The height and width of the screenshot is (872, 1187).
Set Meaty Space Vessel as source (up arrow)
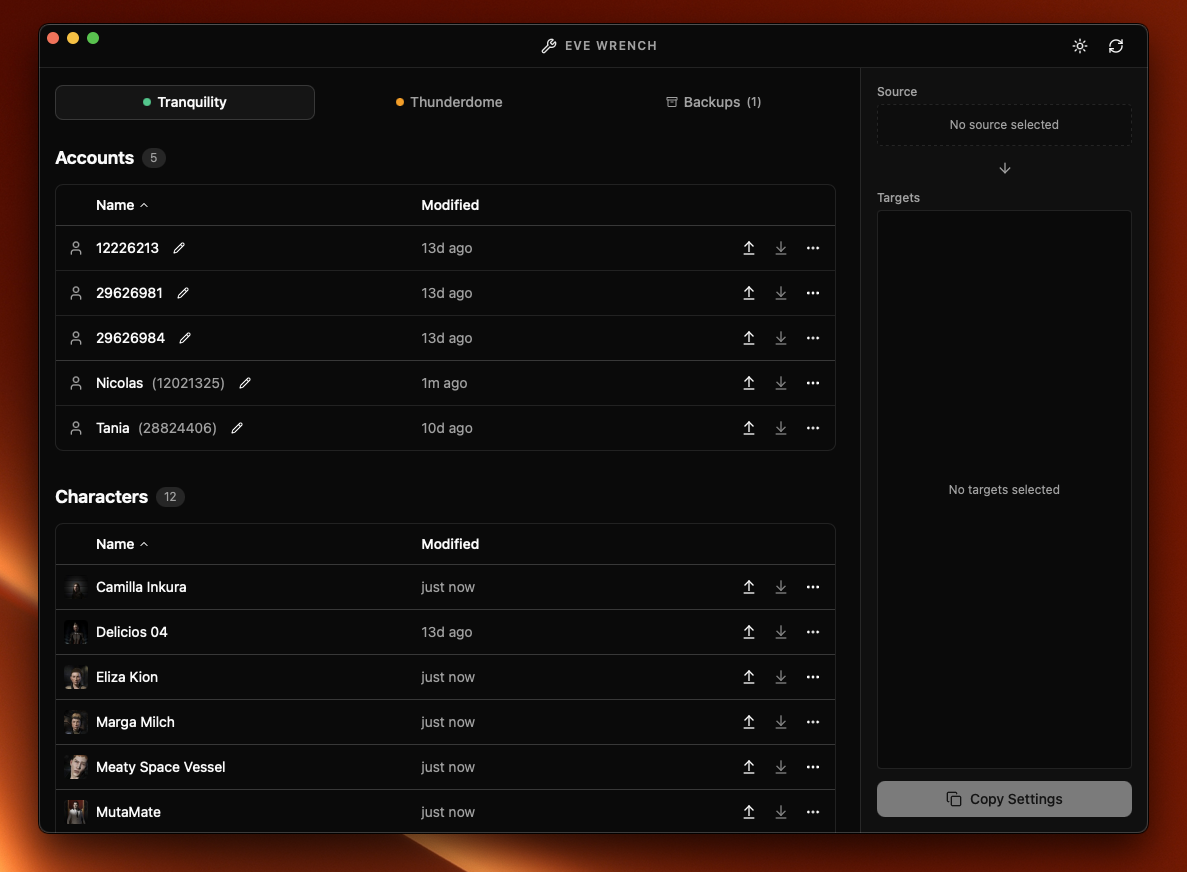click(749, 768)
